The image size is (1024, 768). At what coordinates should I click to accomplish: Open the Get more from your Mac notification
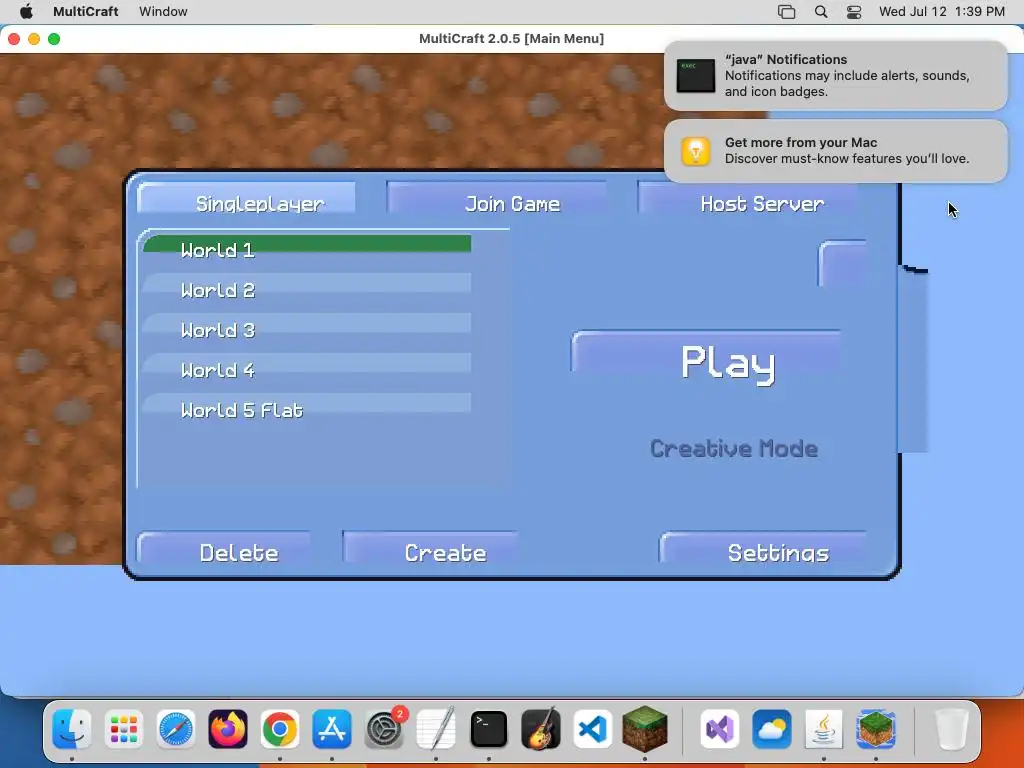click(x=835, y=151)
